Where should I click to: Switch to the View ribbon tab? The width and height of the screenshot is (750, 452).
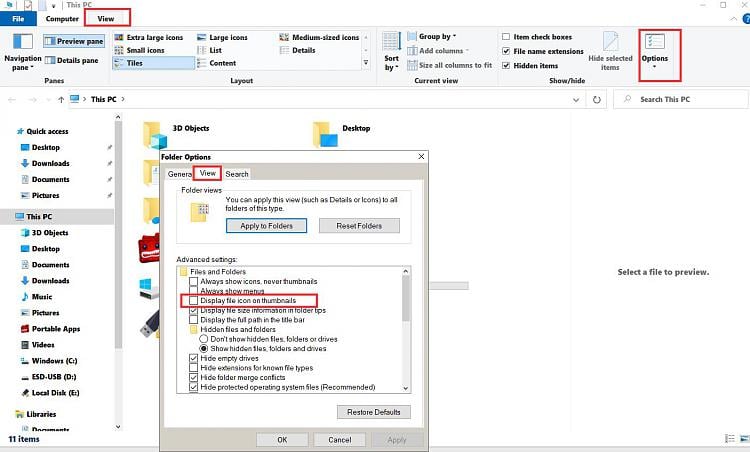tap(106, 19)
